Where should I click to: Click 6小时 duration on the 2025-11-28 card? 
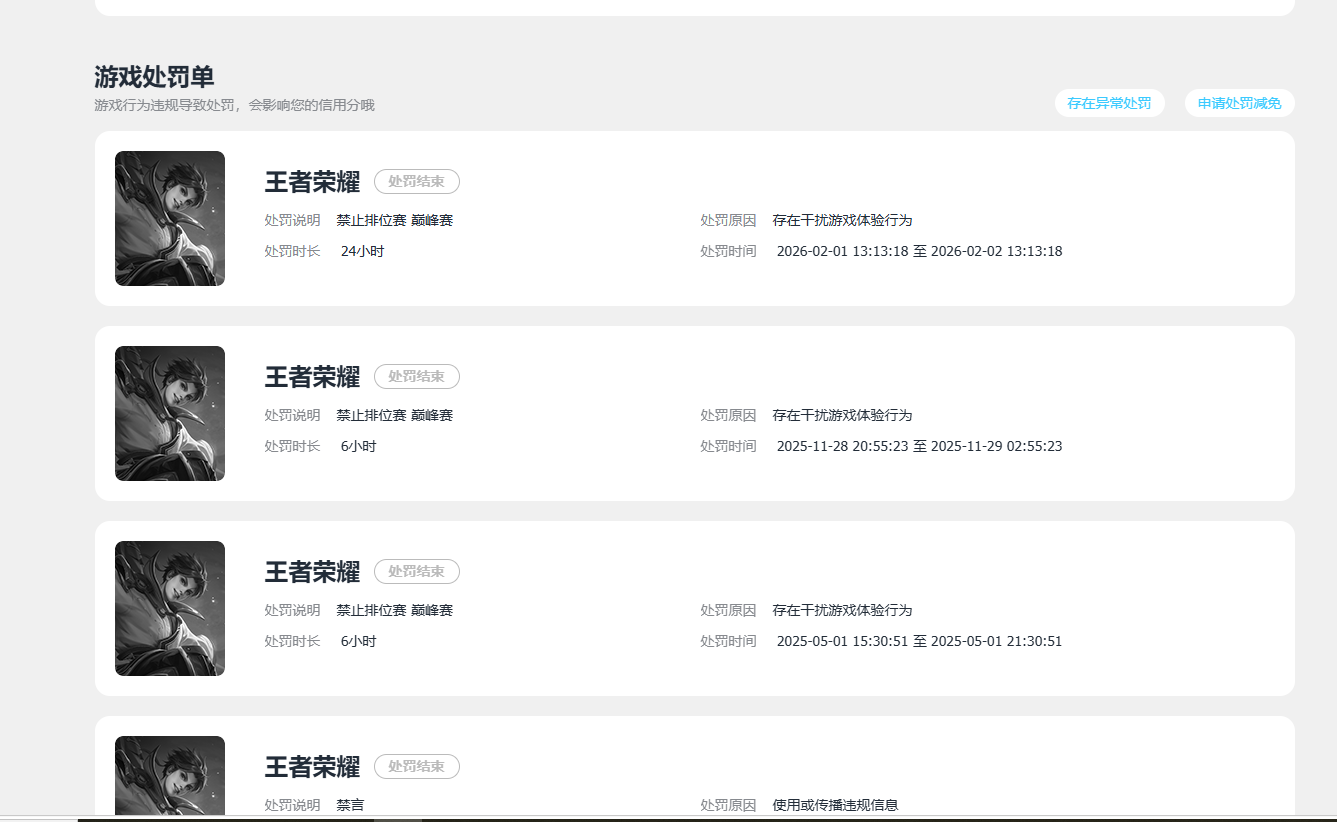point(358,446)
